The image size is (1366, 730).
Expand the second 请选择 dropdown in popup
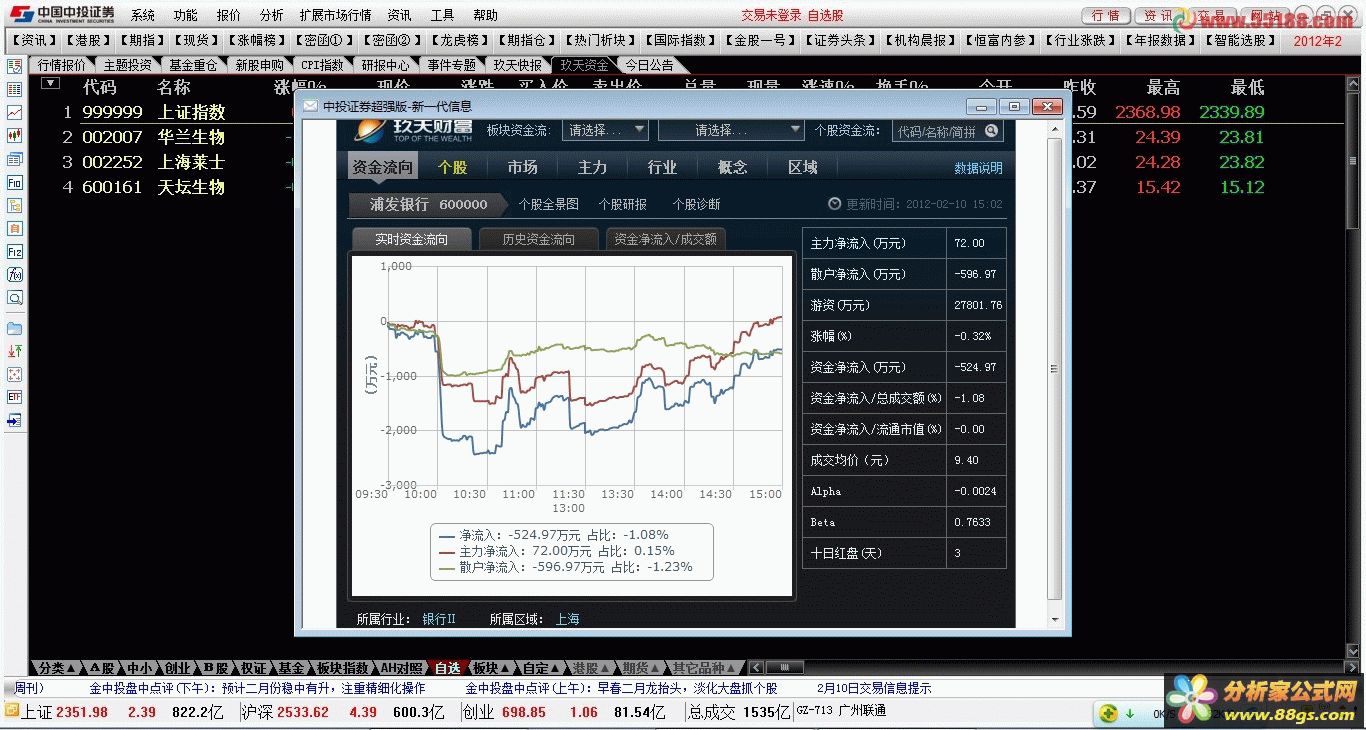[731, 130]
